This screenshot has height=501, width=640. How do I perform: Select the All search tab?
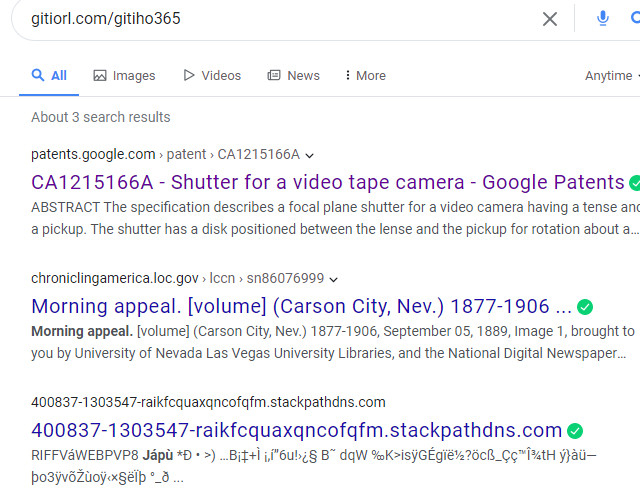pyautogui.click(x=49, y=76)
